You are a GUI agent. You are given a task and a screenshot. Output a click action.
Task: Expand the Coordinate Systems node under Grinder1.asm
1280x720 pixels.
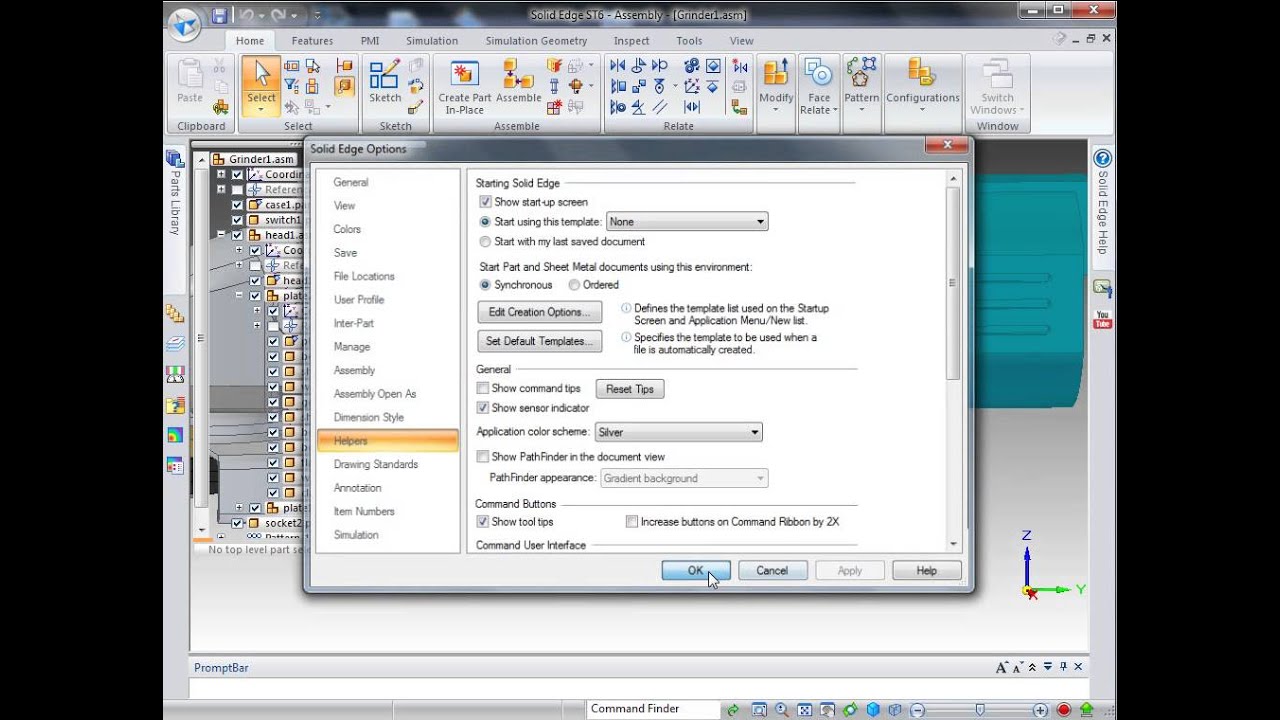221,175
